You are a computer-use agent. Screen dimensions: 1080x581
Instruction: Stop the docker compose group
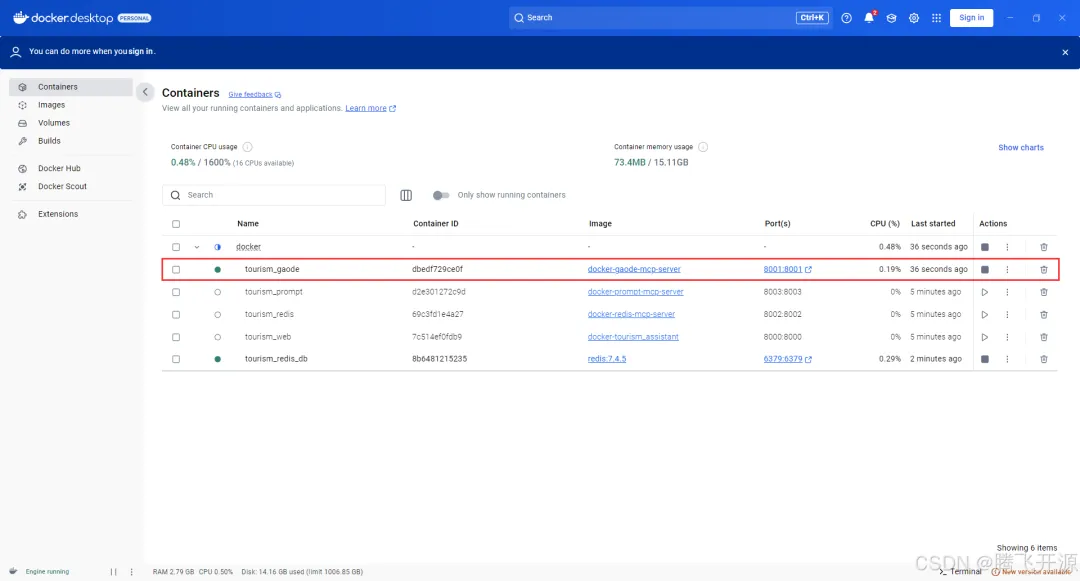(985, 247)
